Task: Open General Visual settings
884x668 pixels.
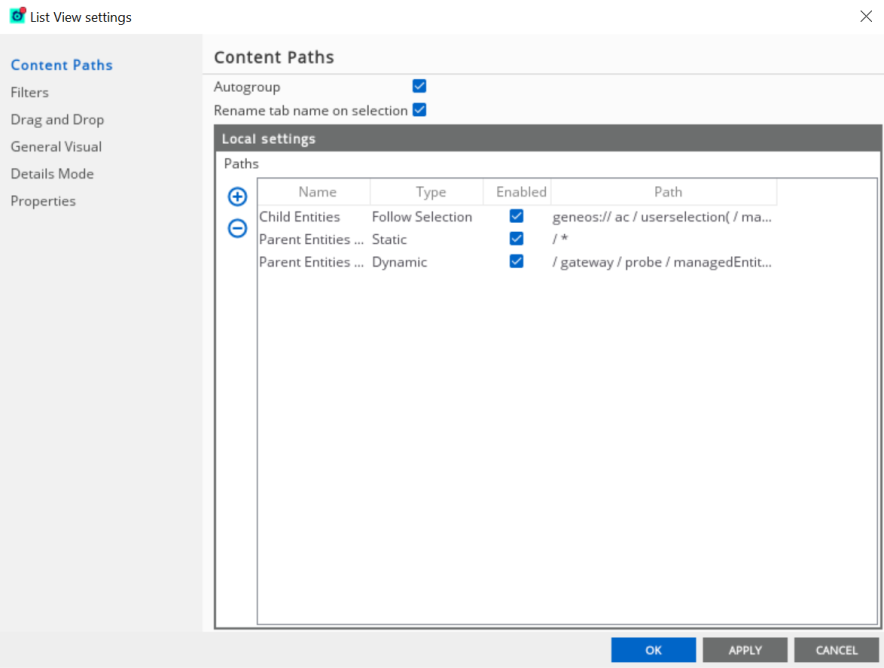Action: pos(56,146)
